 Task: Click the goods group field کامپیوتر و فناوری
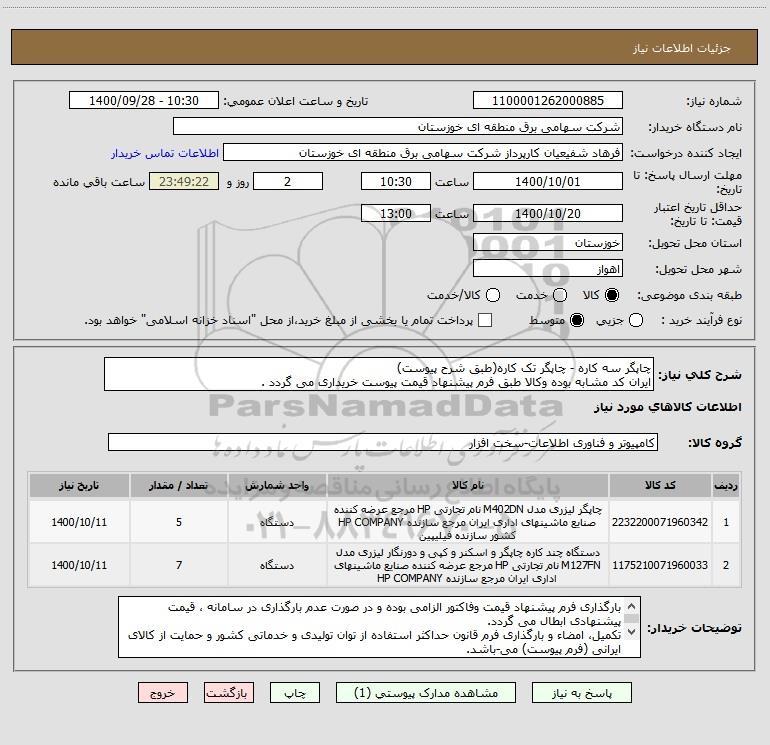(383, 442)
